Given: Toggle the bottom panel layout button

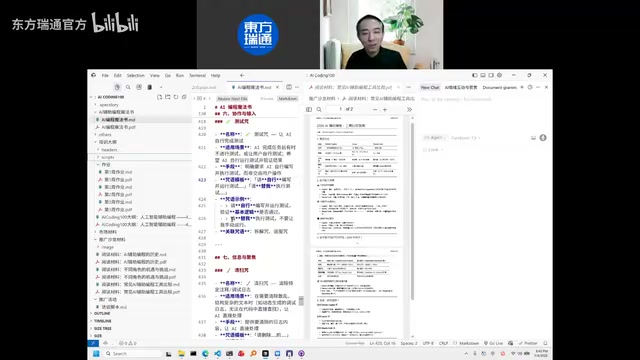Looking at the screenshot, I should [483, 76].
